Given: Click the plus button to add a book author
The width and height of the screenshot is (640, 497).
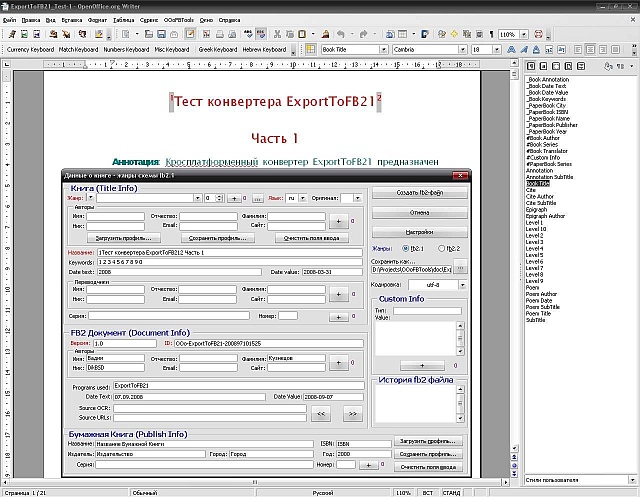Looking at the screenshot, I should pos(337,221).
